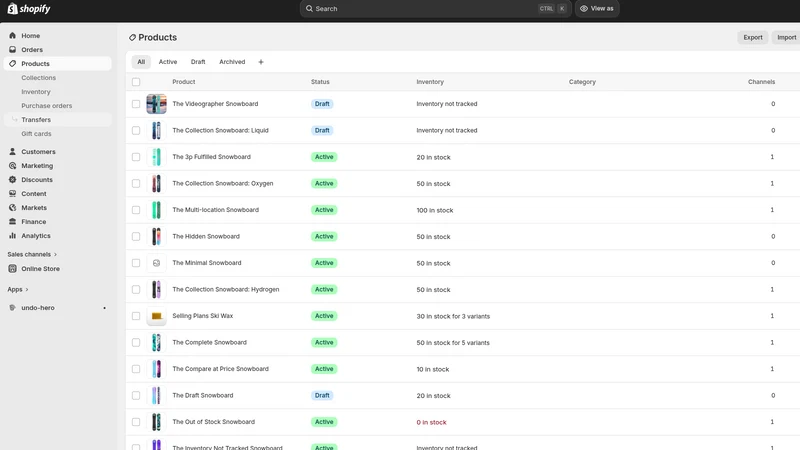Click the Shopify logo

pos(29,9)
